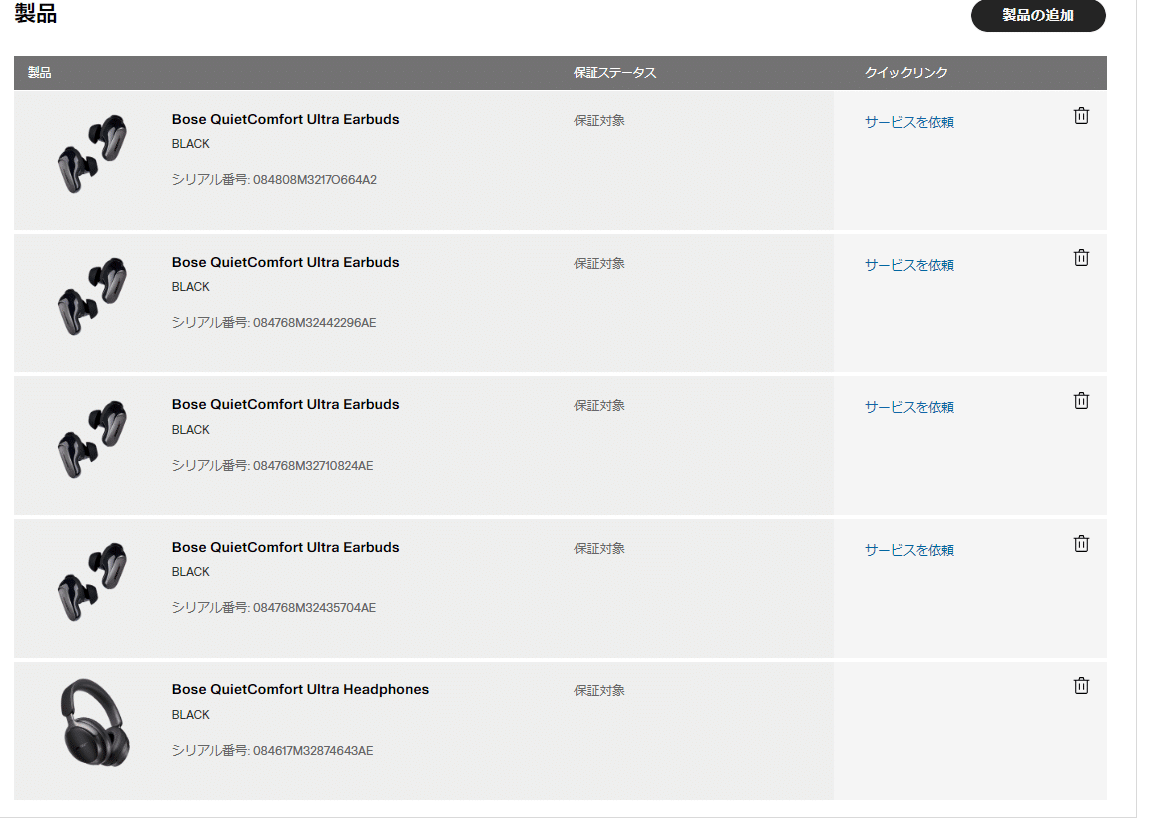Click the headphones' 保証対象 warranty status
Image resolution: width=1151 pixels, height=822 pixels.
[x=599, y=691]
